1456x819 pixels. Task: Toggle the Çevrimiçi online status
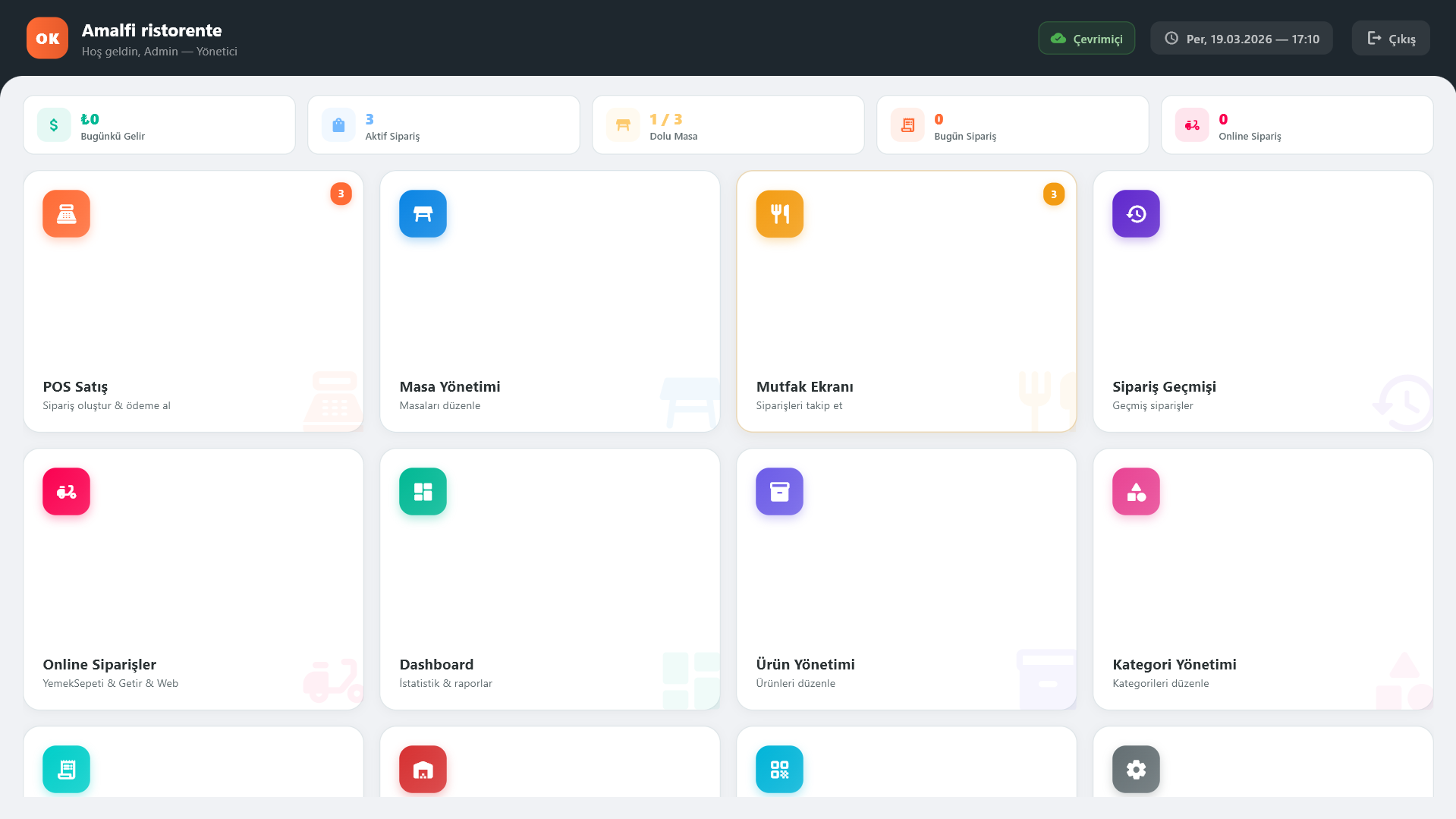(1086, 37)
